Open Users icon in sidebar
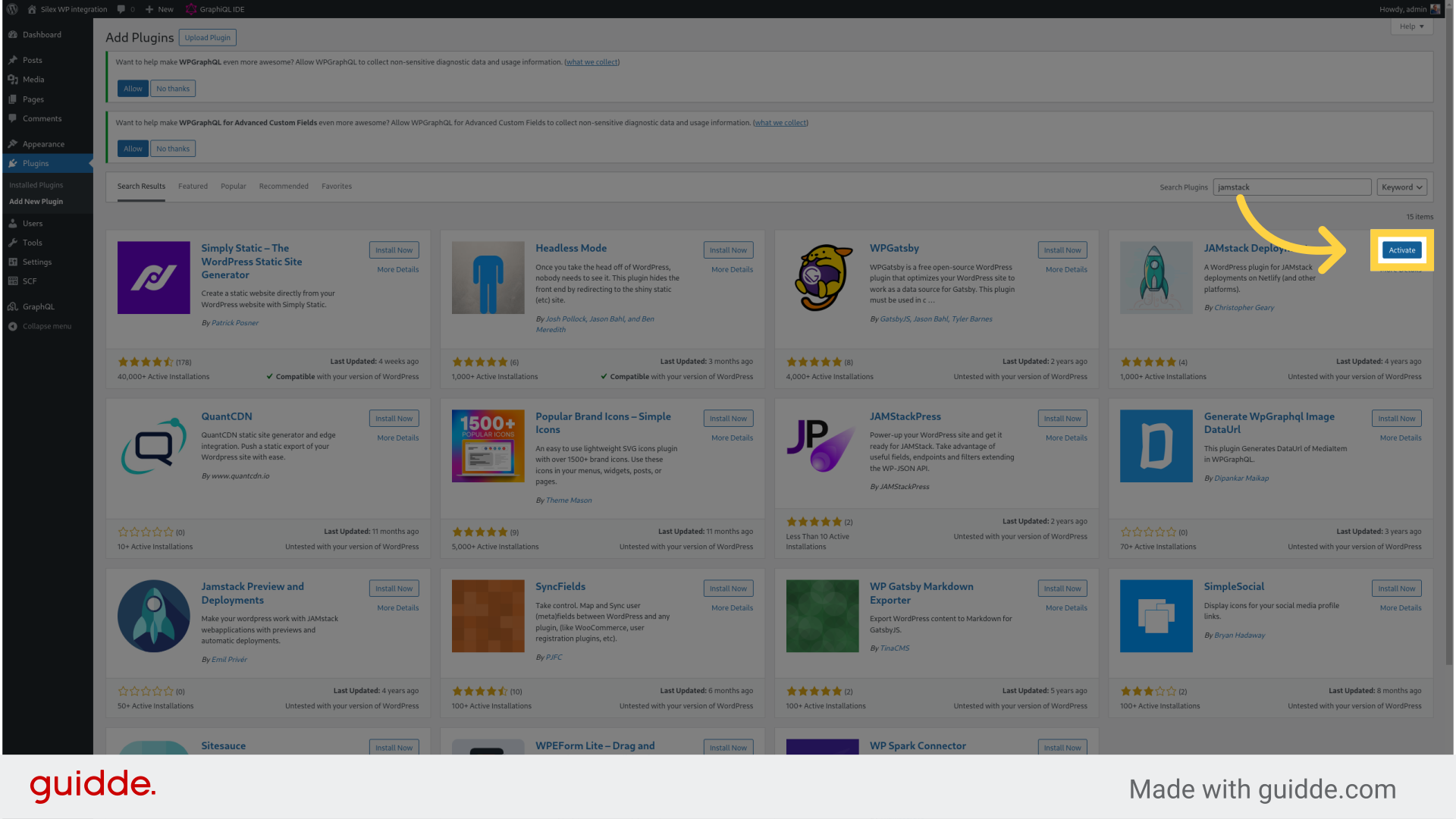 click(12, 224)
